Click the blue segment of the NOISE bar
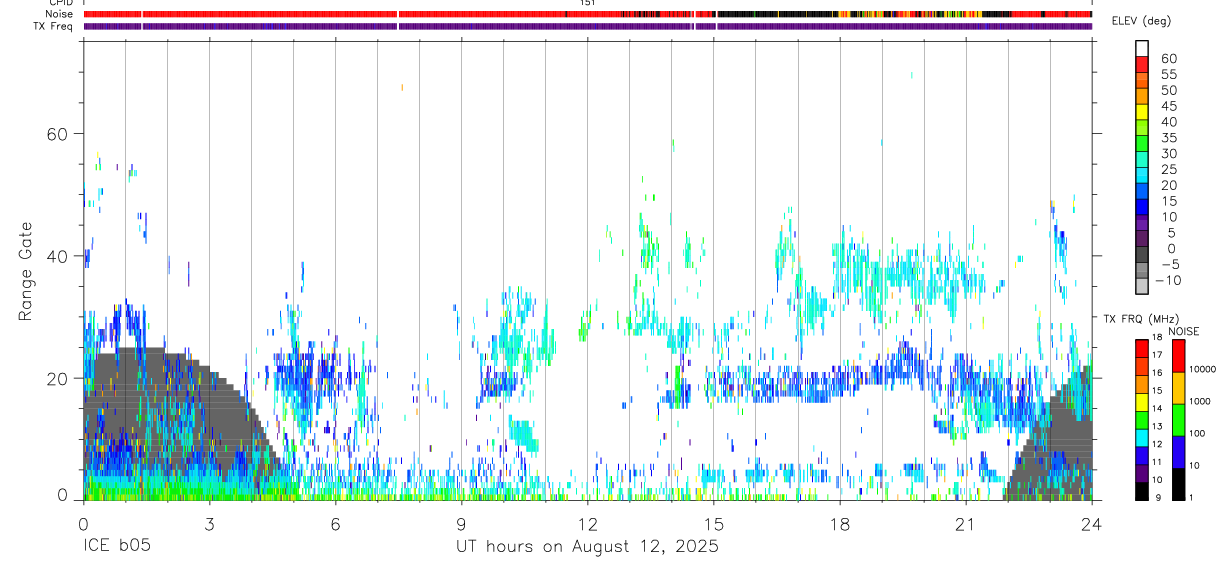The width and height of the screenshot is (1228, 567). coord(1178,451)
